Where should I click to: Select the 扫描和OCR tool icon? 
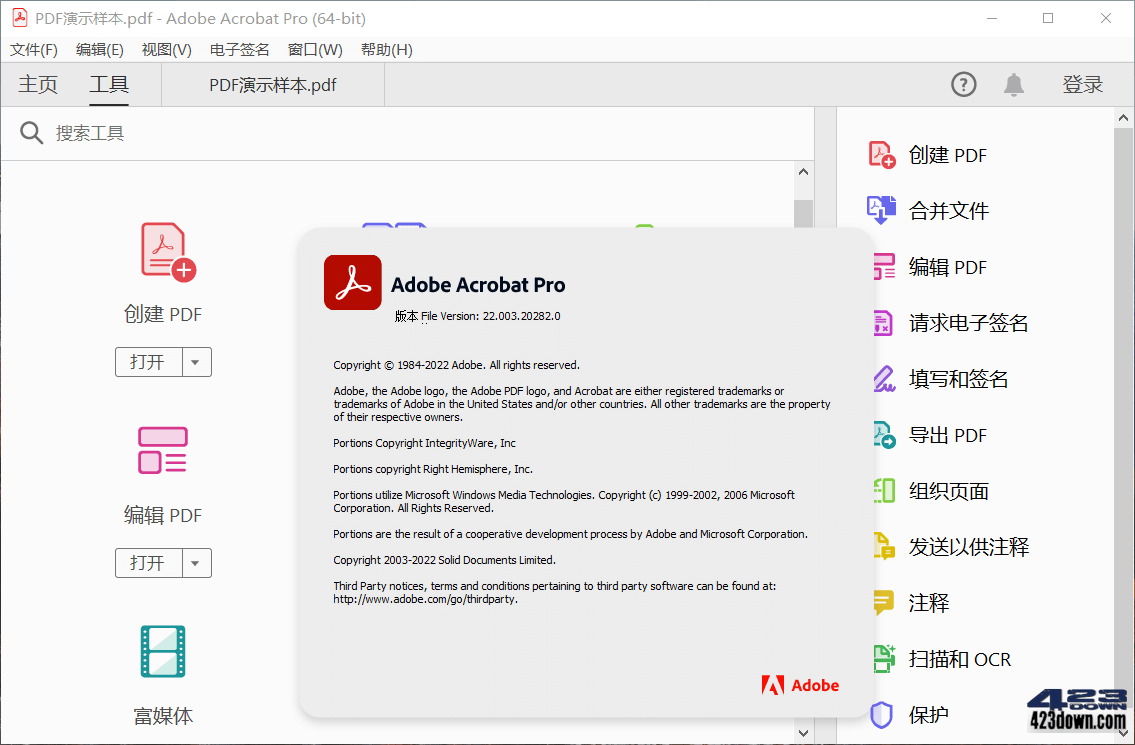pyautogui.click(x=881, y=658)
